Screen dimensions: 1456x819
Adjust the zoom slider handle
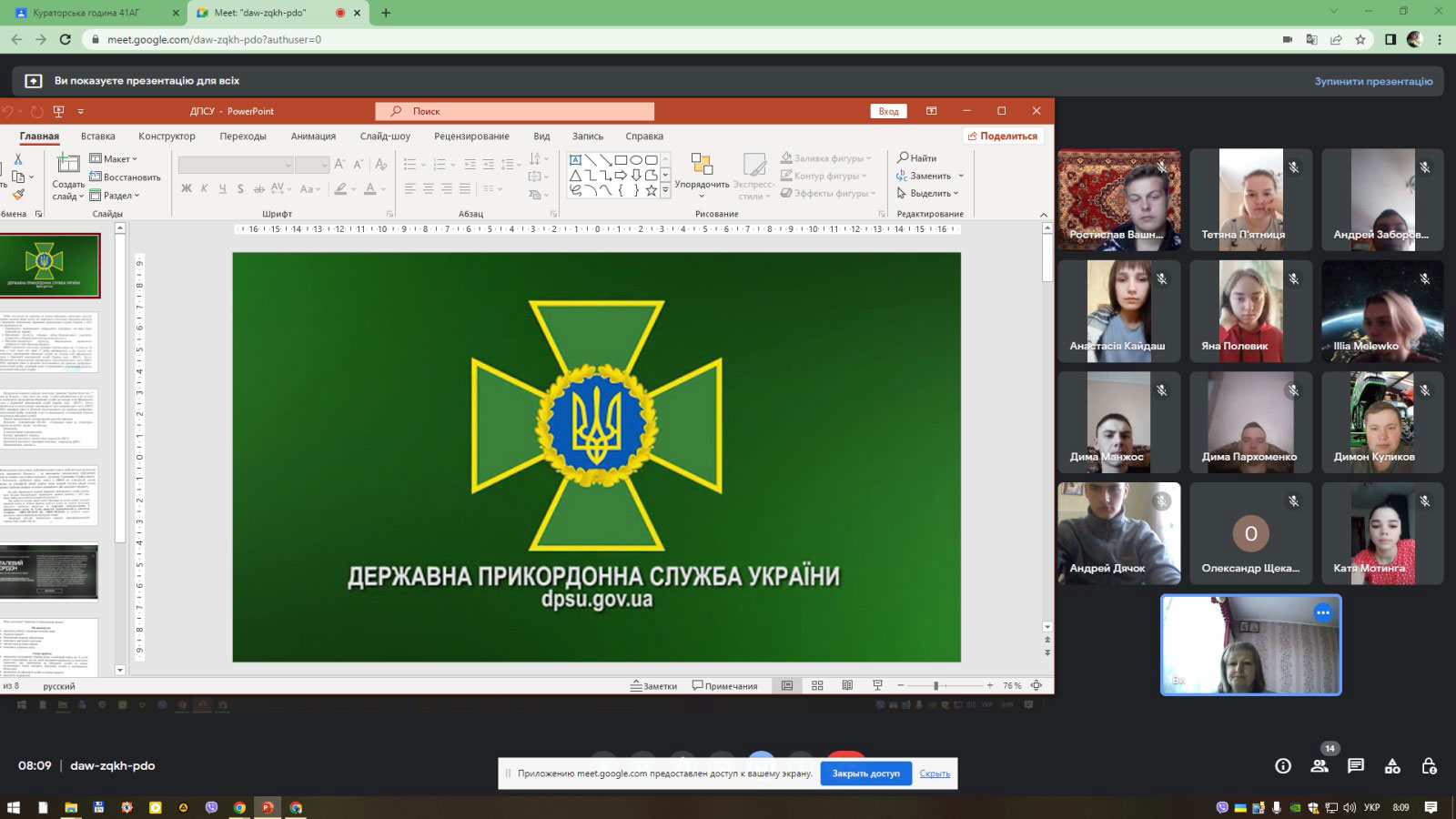[x=935, y=685]
